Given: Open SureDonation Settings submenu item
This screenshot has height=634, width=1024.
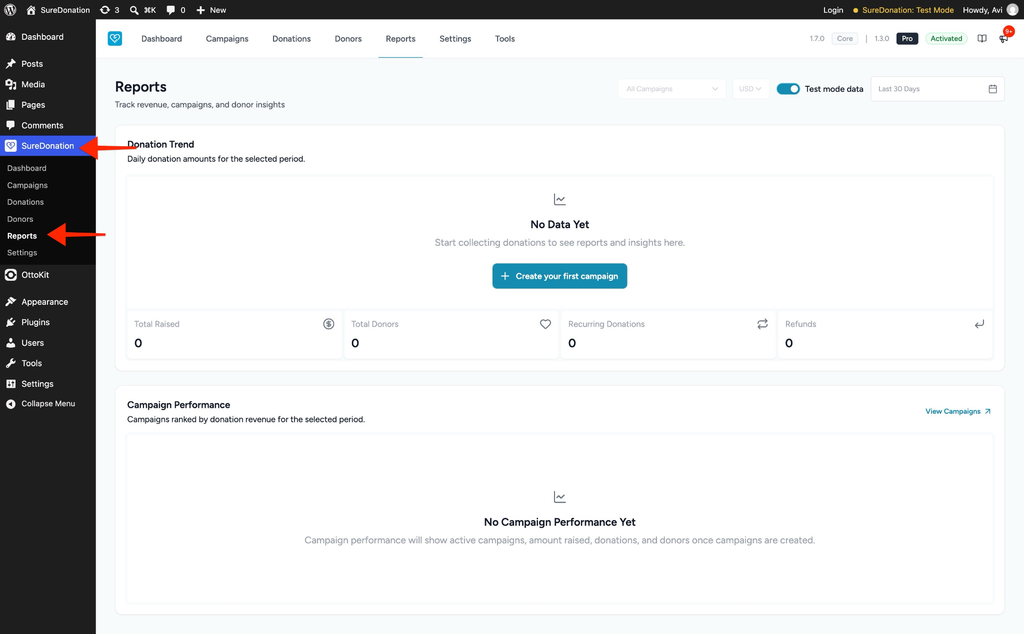Looking at the screenshot, I should 22,253.
